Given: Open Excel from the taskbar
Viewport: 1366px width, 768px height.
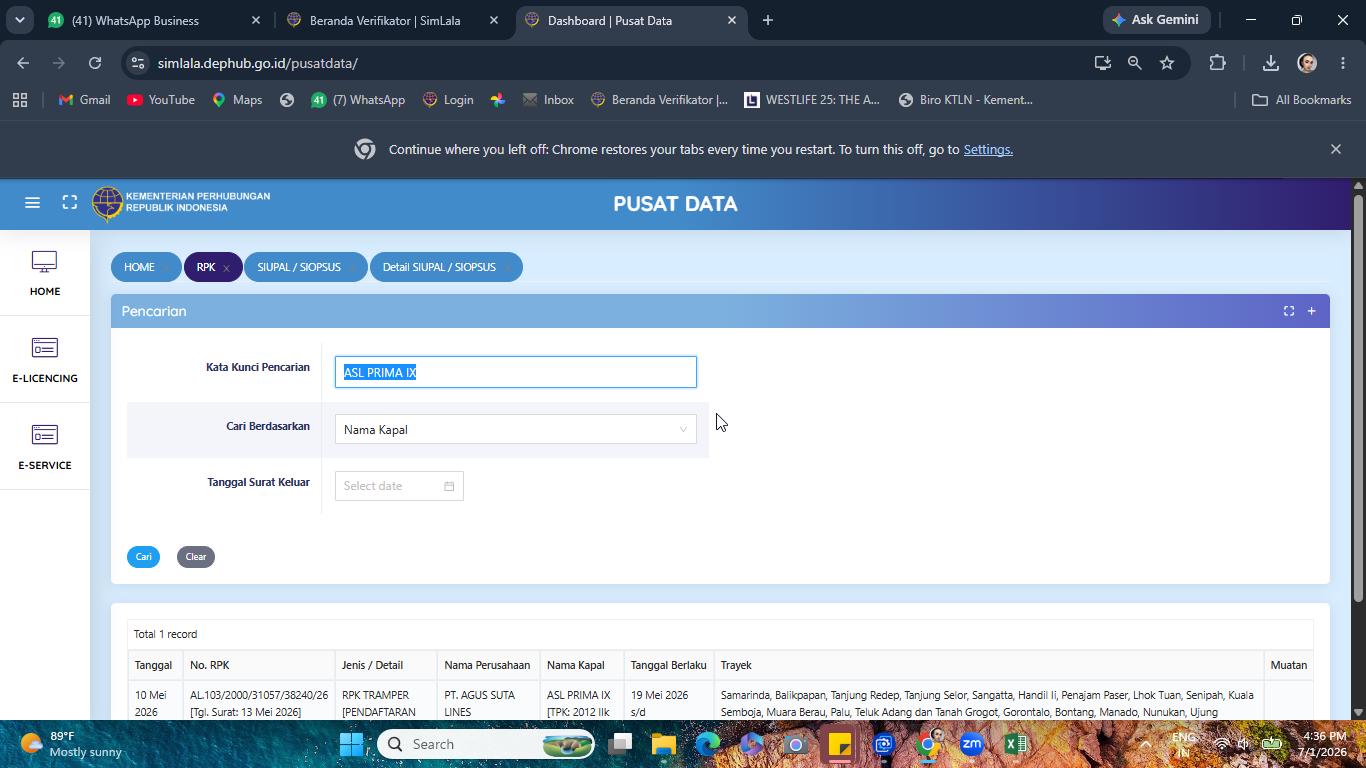Looking at the screenshot, I should [x=1015, y=744].
